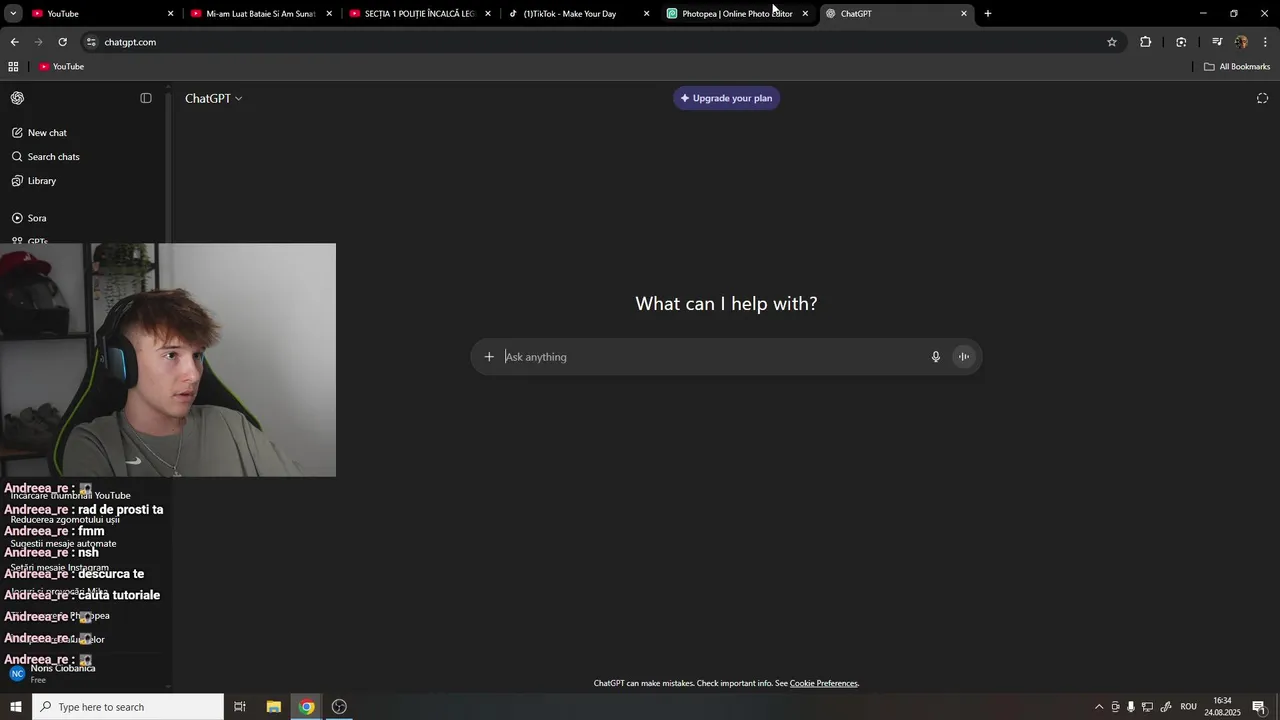Open Cookie Preferences link
This screenshot has width=1280, height=720.
pyautogui.click(x=824, y=684)
